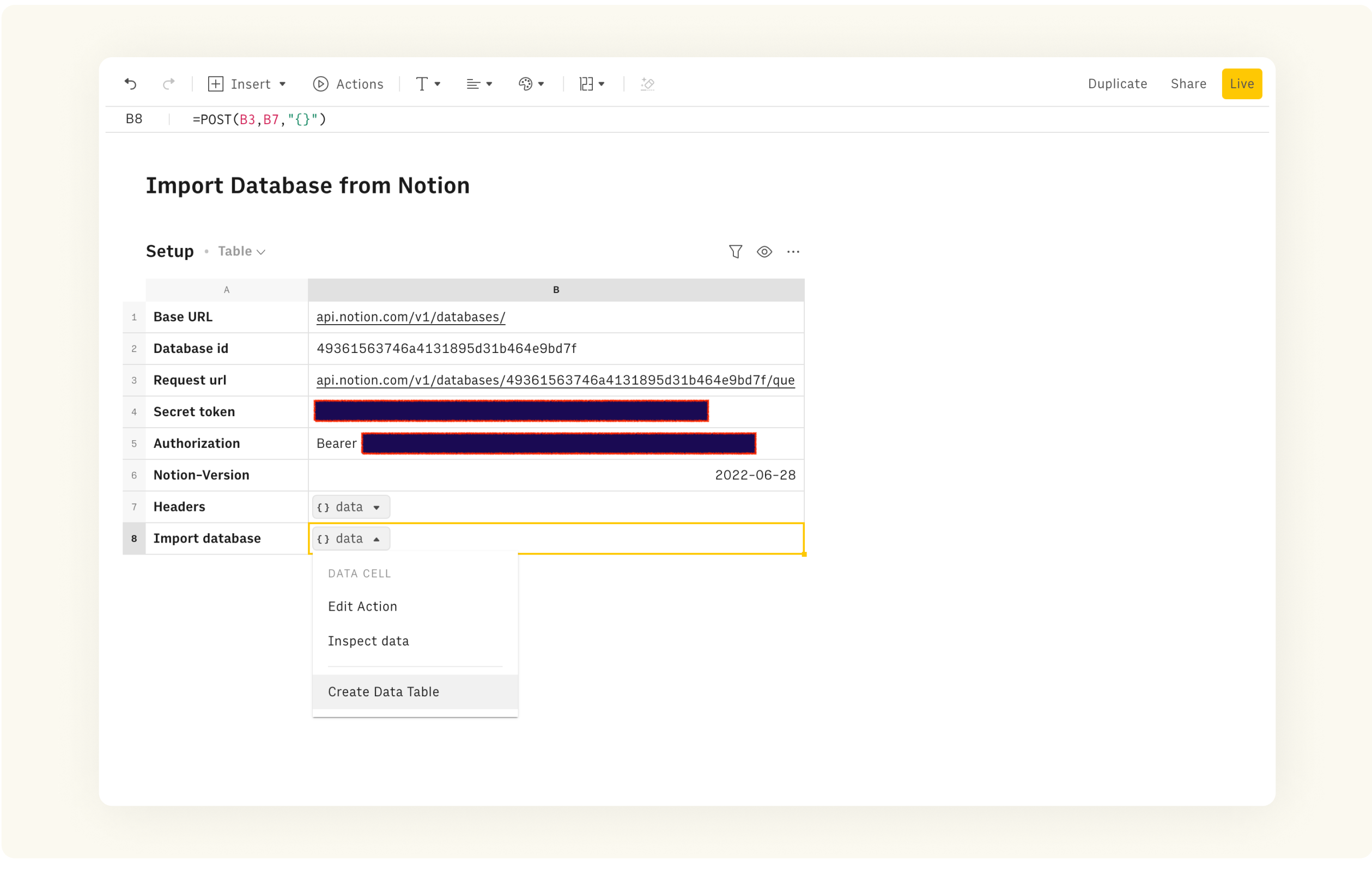This screenshot has height=870, width=1372.
Task: Click the Base URL label cell
Action: point(227,317)
